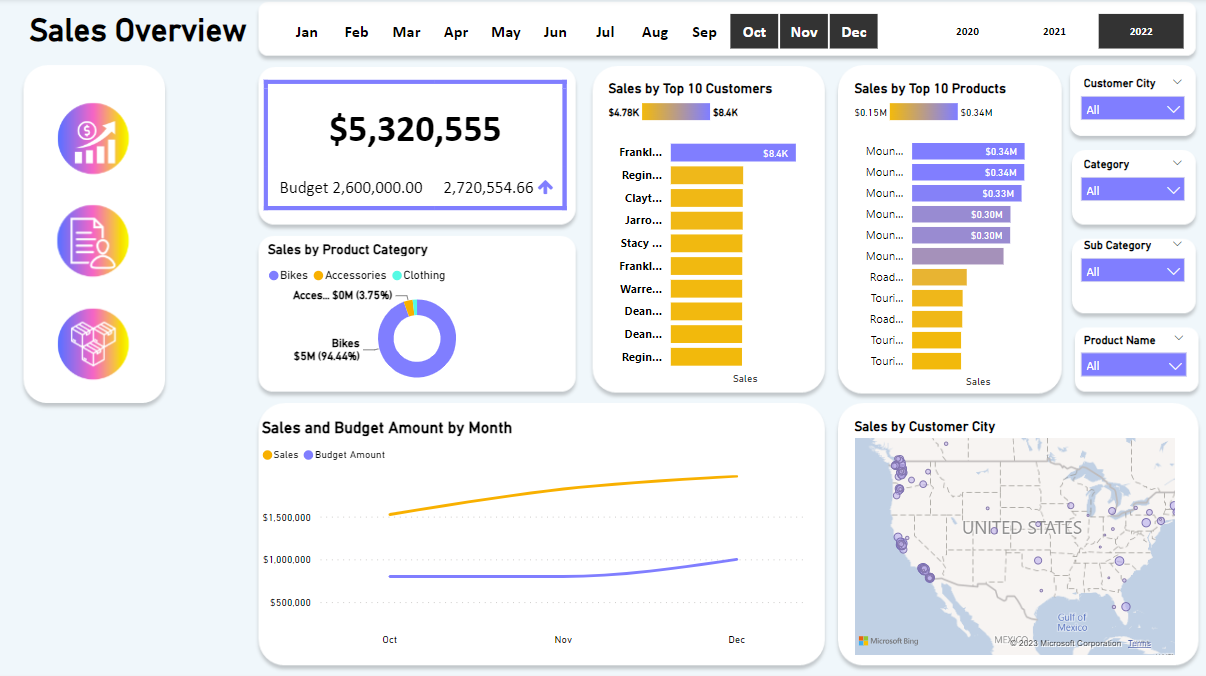Open the Customer City slicer dropdown
This screenshot has height=676, width=1206.
coord(1132,108)
